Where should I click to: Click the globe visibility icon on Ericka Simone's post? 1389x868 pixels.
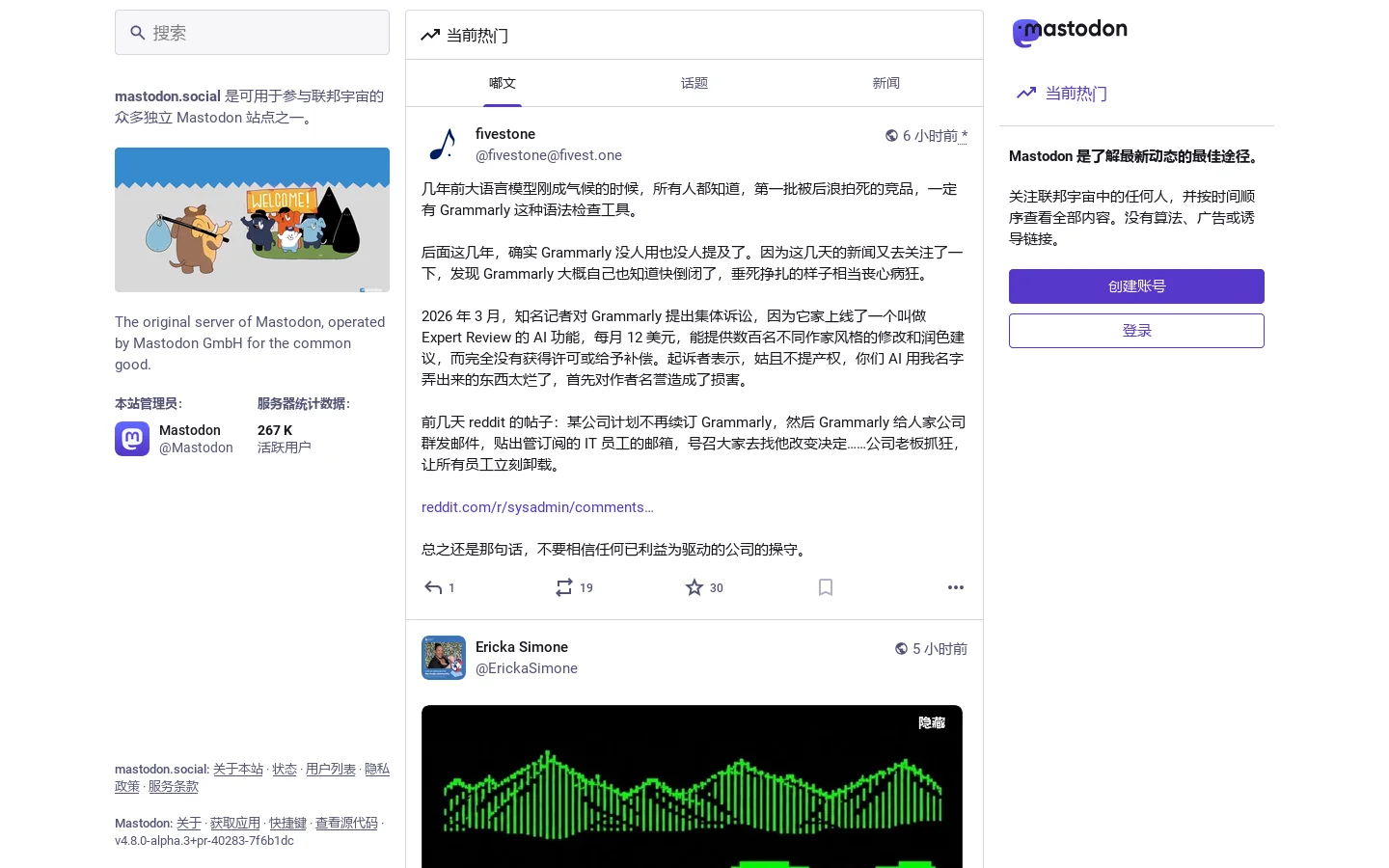coord(902,649)
